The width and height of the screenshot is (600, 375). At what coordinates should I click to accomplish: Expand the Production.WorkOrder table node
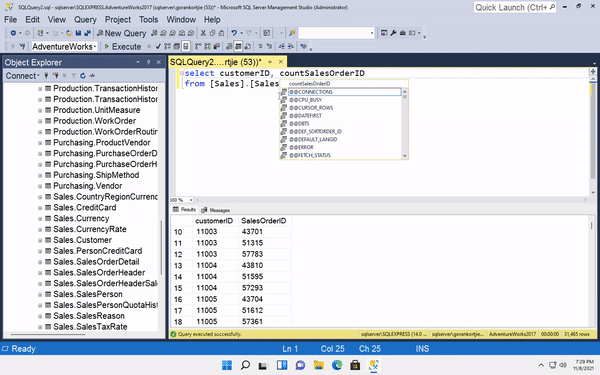point(40,121)
